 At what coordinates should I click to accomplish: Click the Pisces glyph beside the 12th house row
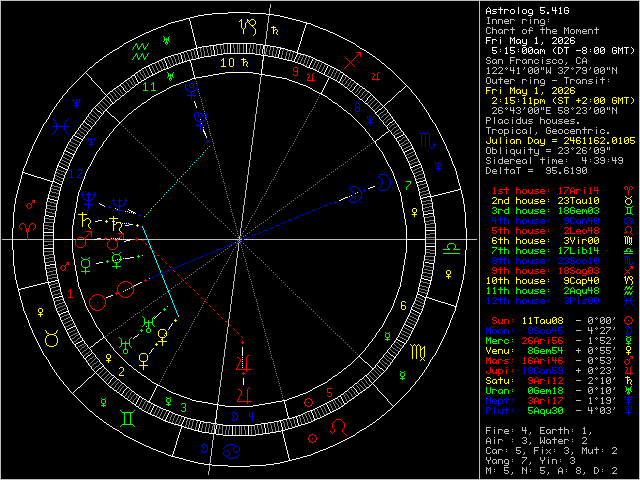pos(629,301)
